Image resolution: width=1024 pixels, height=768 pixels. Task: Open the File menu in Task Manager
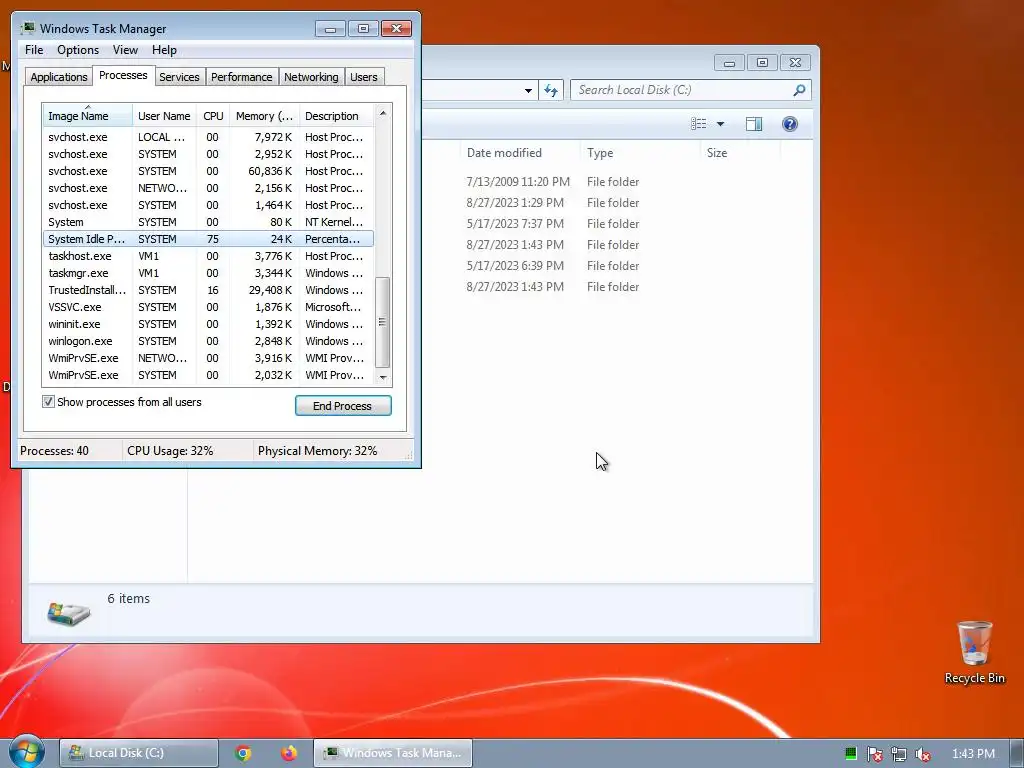(34, 50)
